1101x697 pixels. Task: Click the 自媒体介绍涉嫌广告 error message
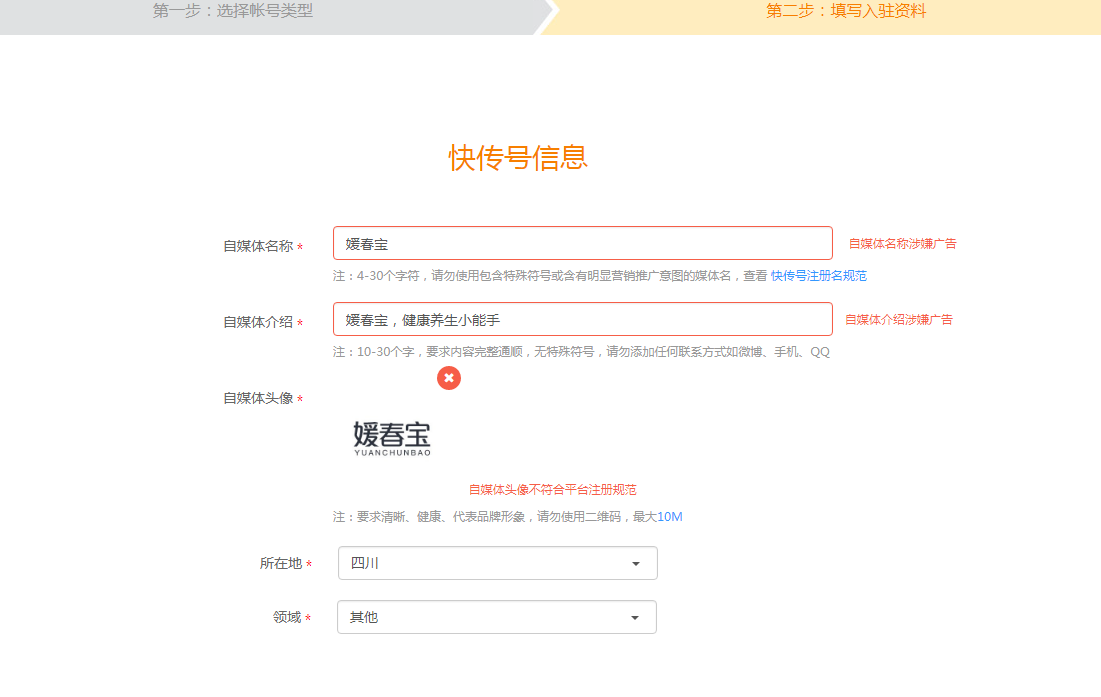click(x=899, y=319)
